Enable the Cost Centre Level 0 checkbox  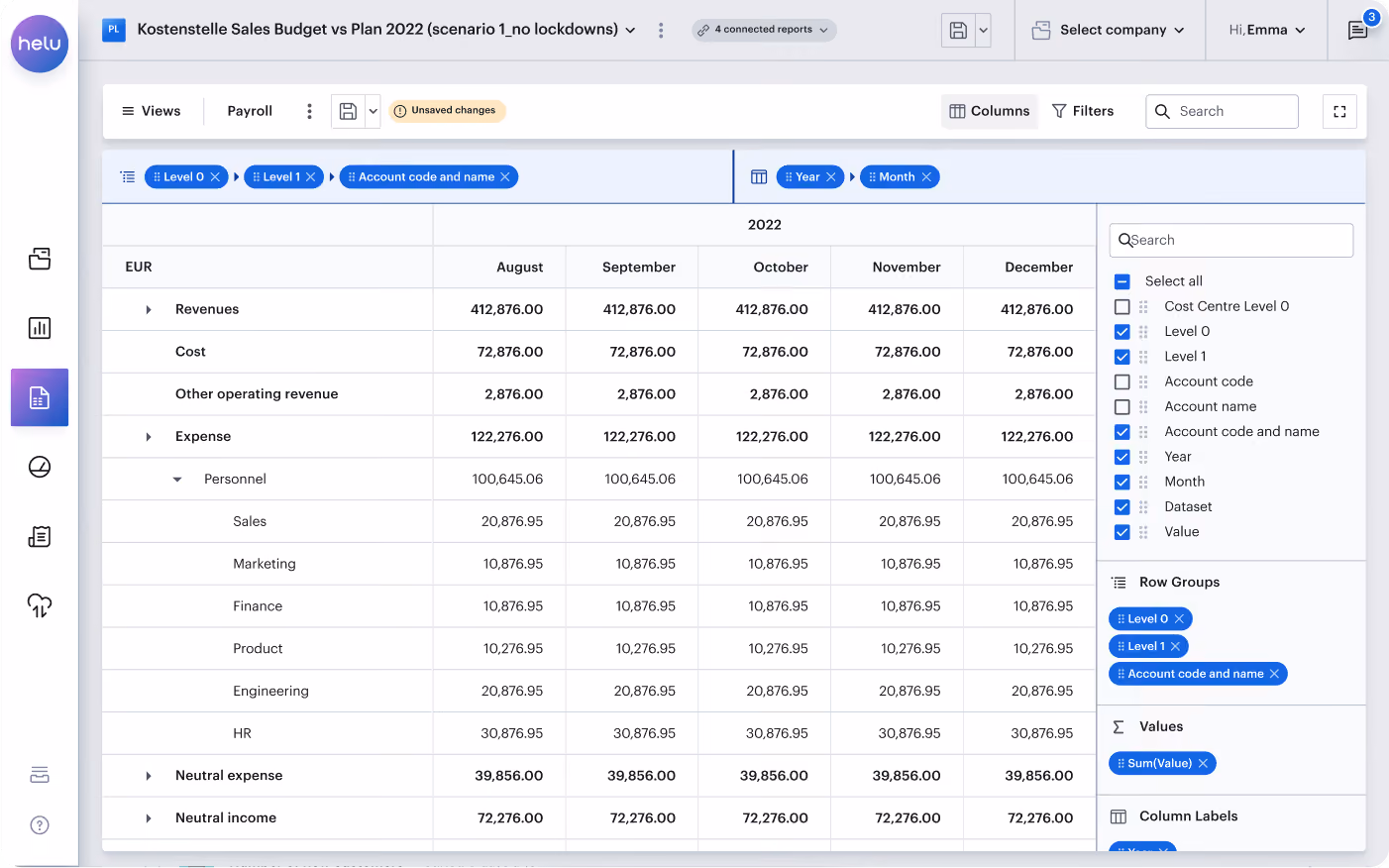[x=1122, y=307]
